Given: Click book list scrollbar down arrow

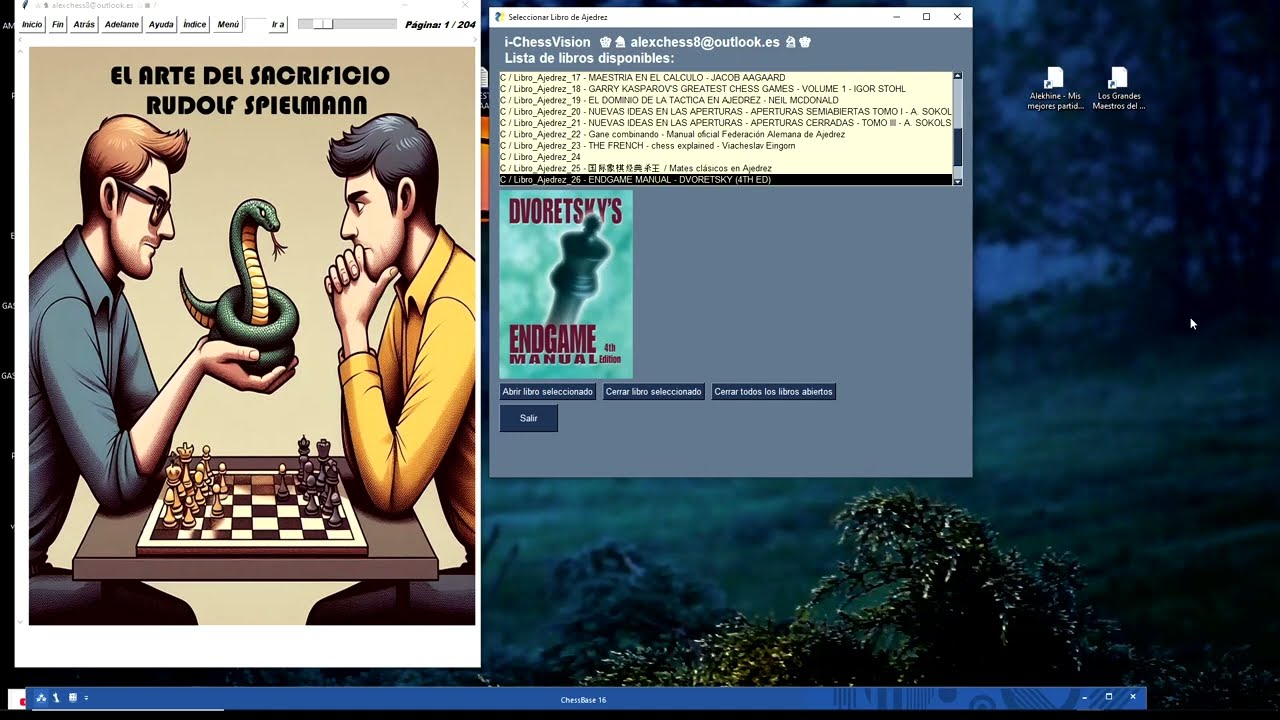Looking at the screenshot, I should pos(958,181).
